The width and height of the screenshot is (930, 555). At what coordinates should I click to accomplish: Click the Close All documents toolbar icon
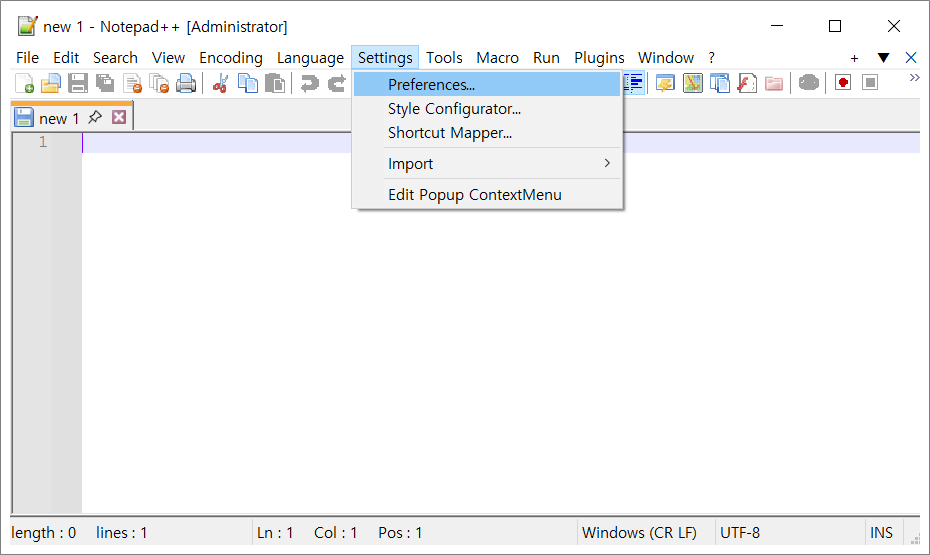[159, 84]
